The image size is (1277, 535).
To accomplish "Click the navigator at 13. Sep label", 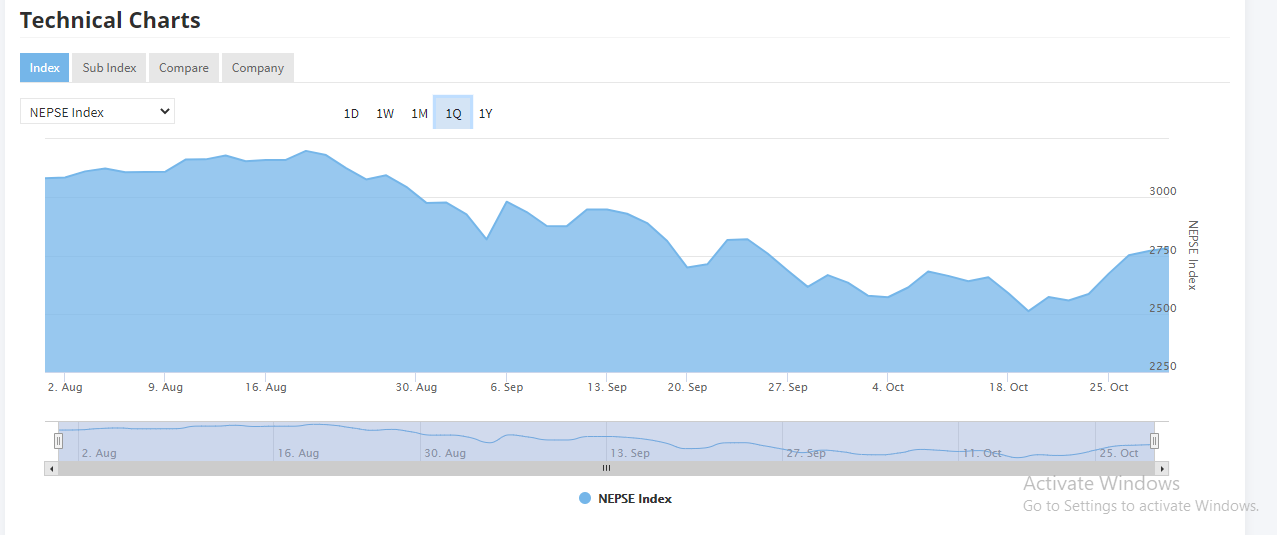I will point(630,453).
